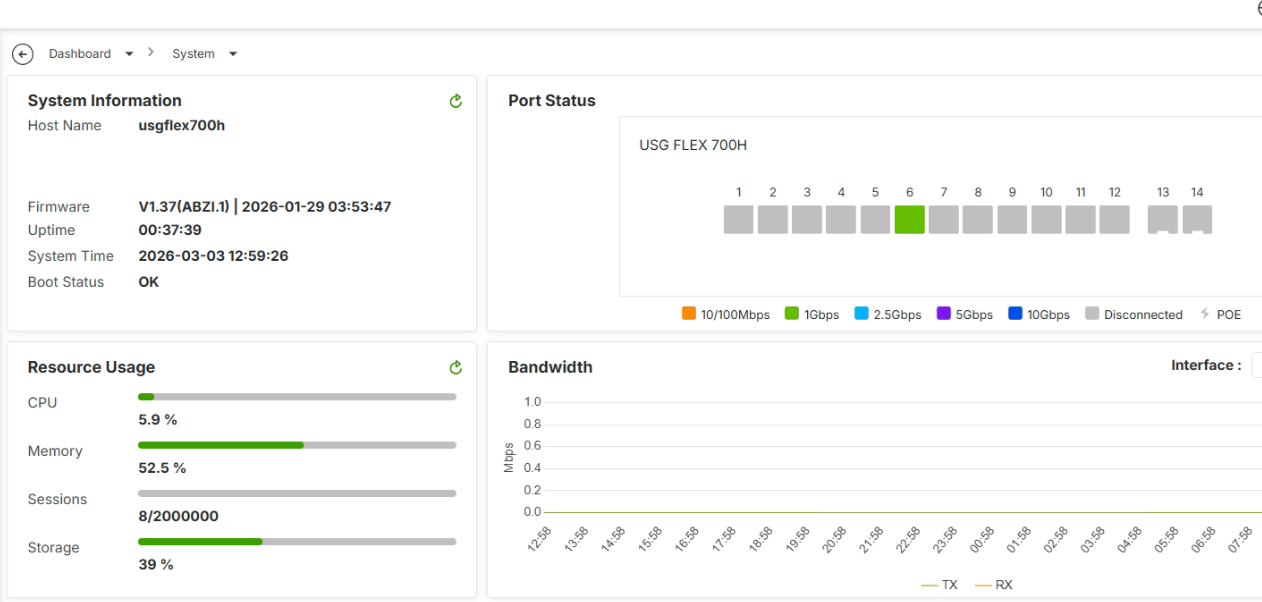The width and height of the screenshot is (1262, 602).
Task: Refresh the Resource Usage panel
Action: (456, 368)
